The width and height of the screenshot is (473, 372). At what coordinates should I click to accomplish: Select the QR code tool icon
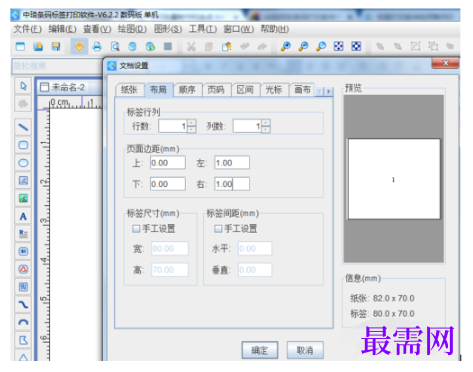pyautogui.click(x=23, y=287)
